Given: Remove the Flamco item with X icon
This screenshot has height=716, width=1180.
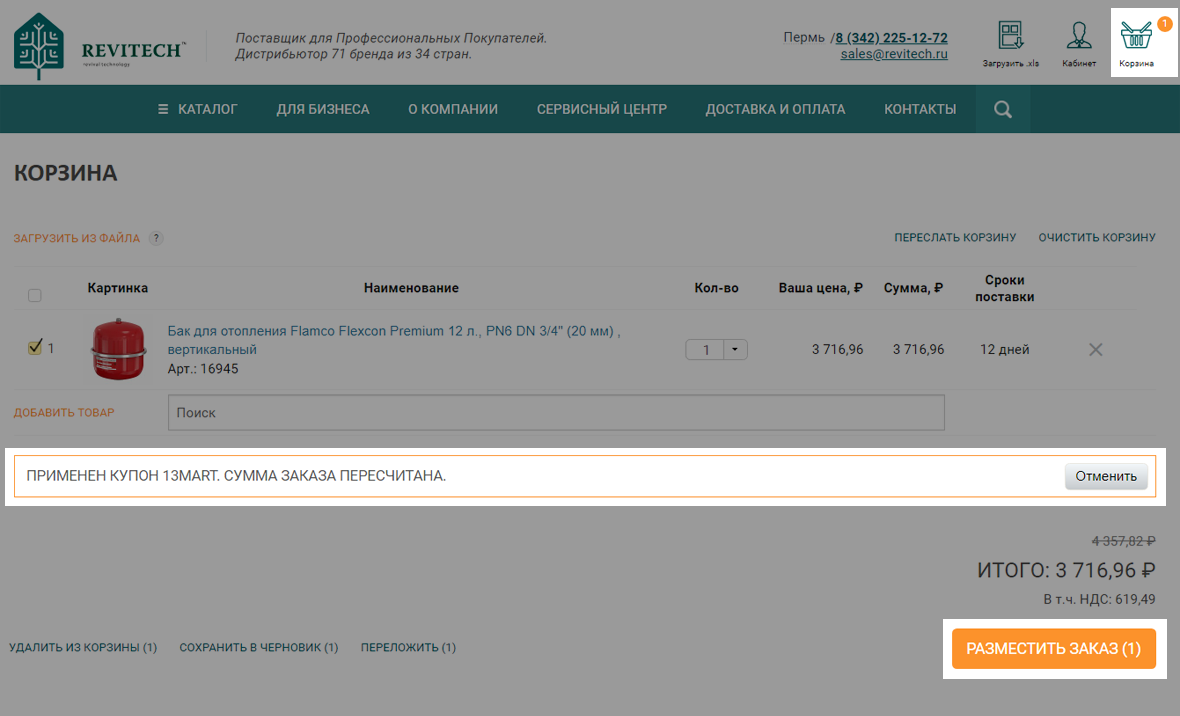Looking at the screenshot, I should 1096,349.
